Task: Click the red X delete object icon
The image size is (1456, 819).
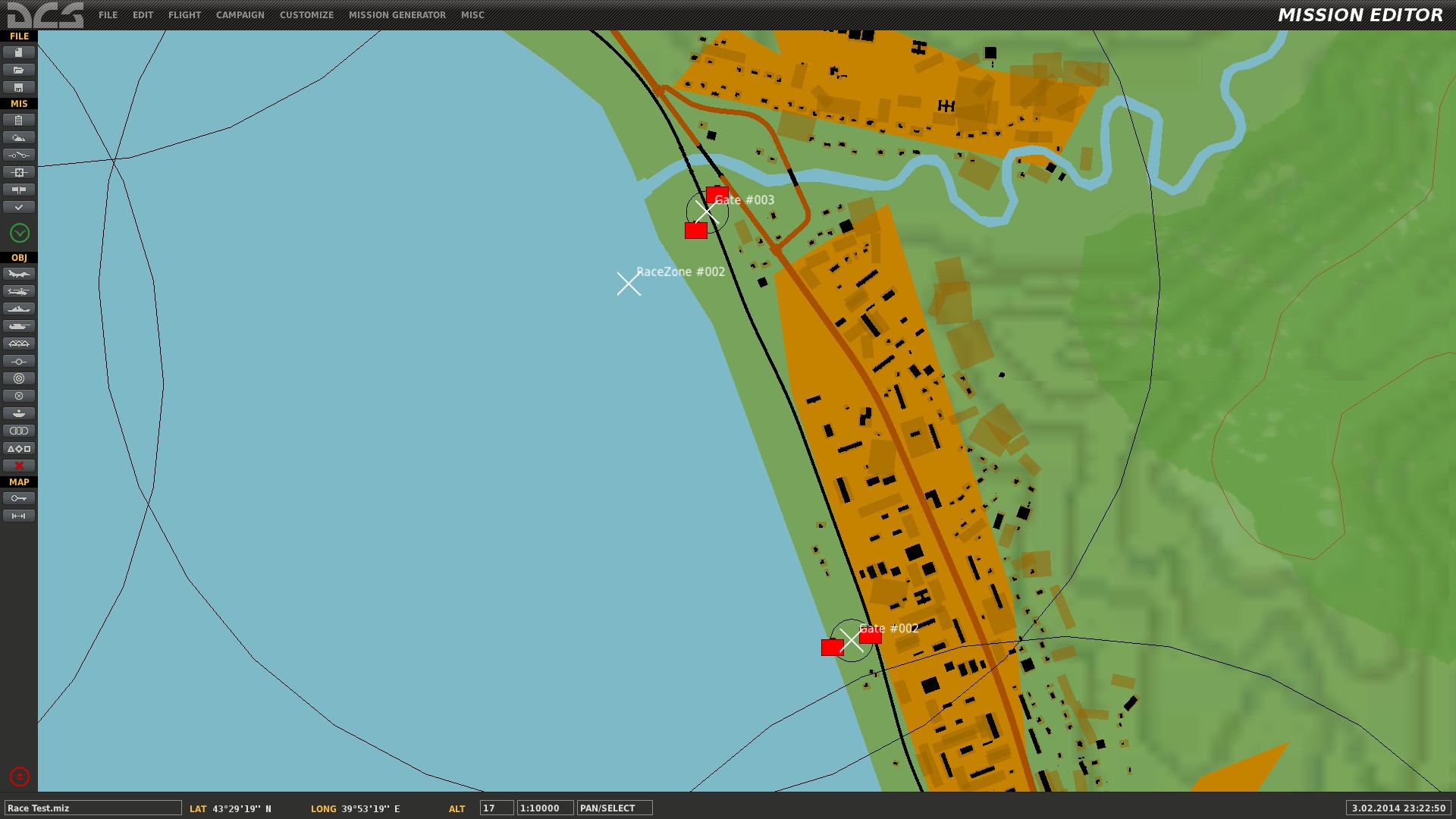Action: pyautogui.click(x=19, y=466)
